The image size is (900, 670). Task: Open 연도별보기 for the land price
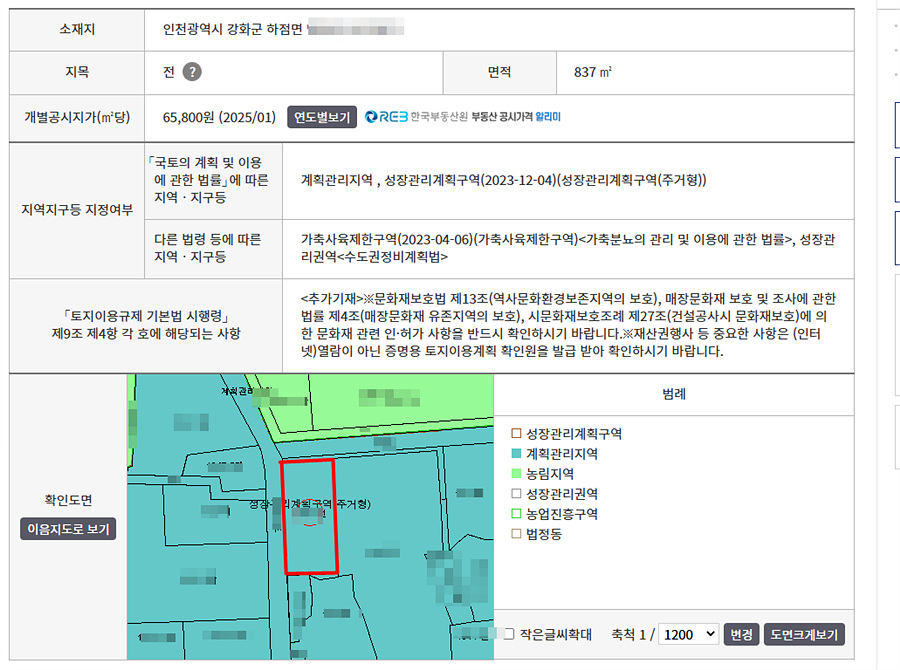322,117
